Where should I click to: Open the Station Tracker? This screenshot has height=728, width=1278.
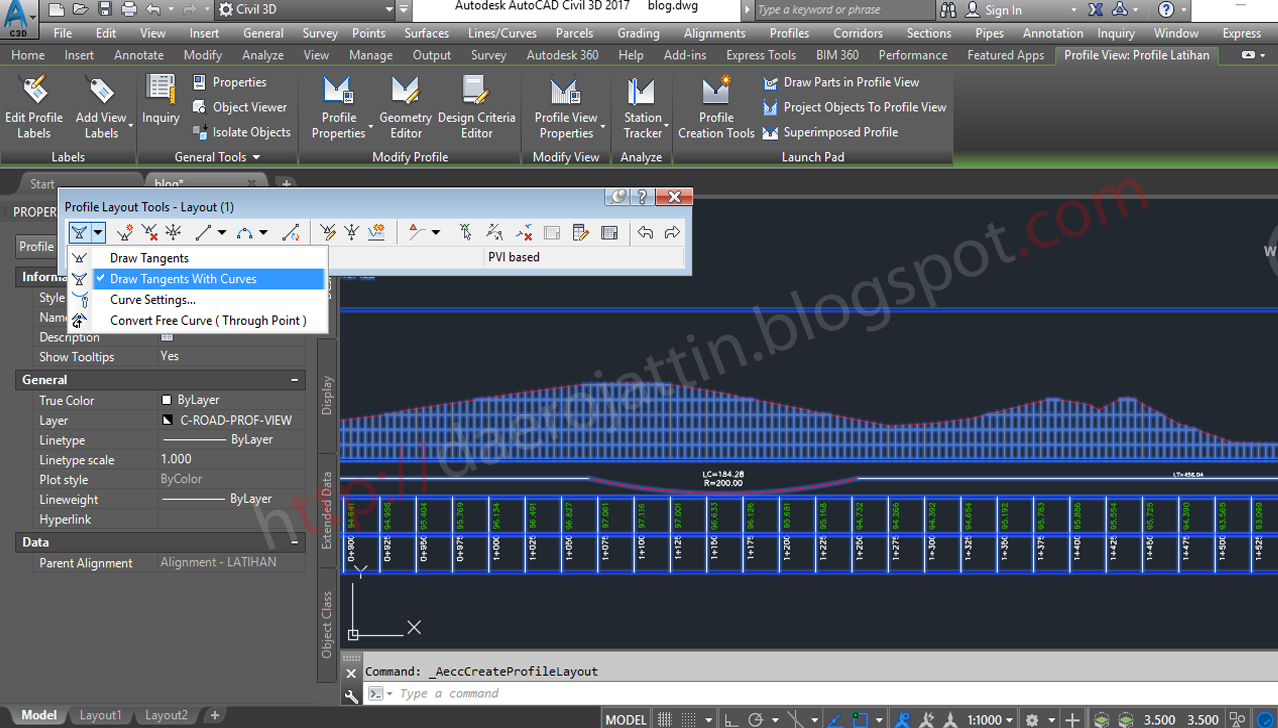641,107
